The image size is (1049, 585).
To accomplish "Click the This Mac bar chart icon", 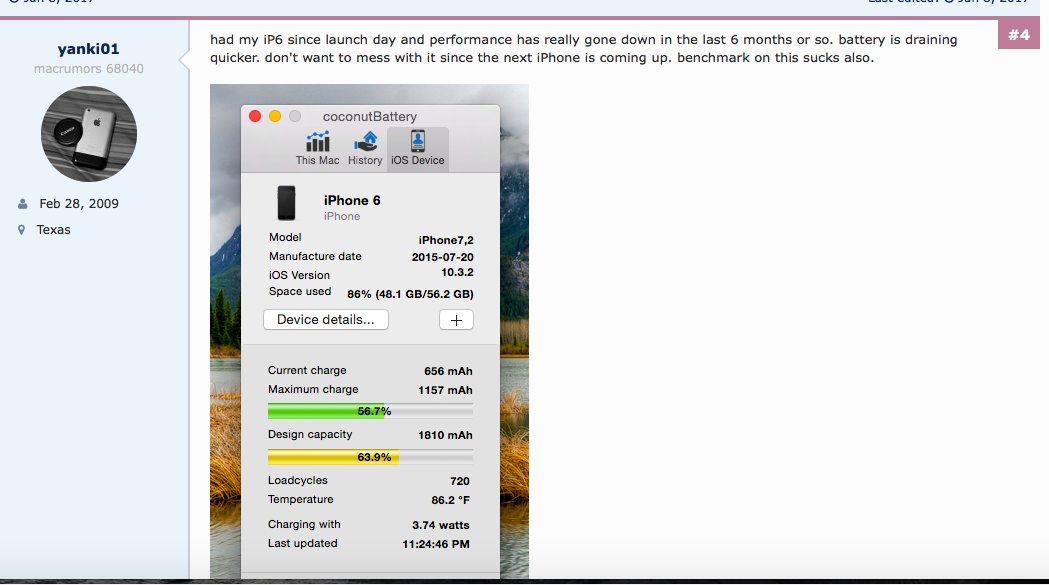I will point(318,142).
